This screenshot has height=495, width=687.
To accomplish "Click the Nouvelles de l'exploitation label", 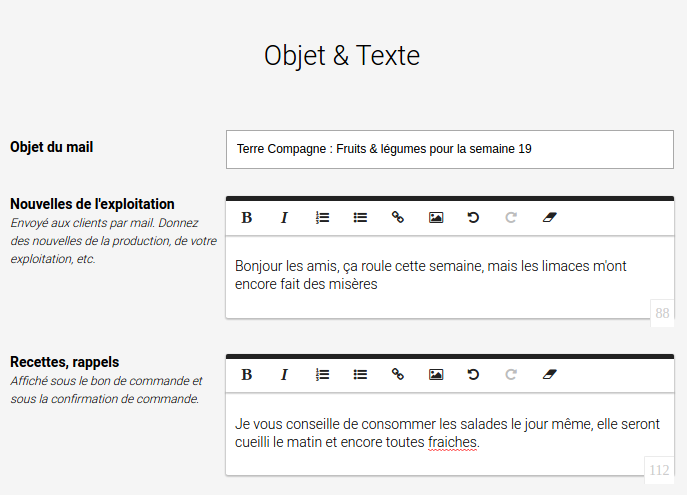I will click(92, 204).
